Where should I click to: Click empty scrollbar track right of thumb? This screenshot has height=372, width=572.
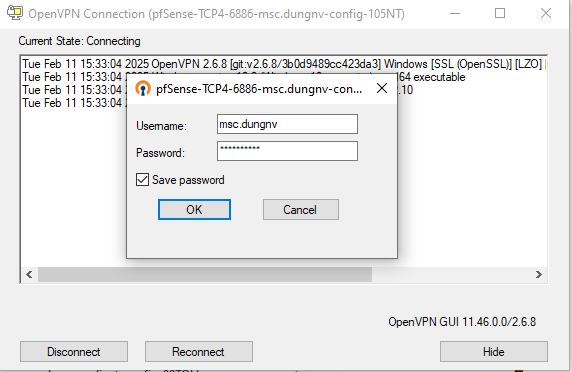[x=451, y=274]
